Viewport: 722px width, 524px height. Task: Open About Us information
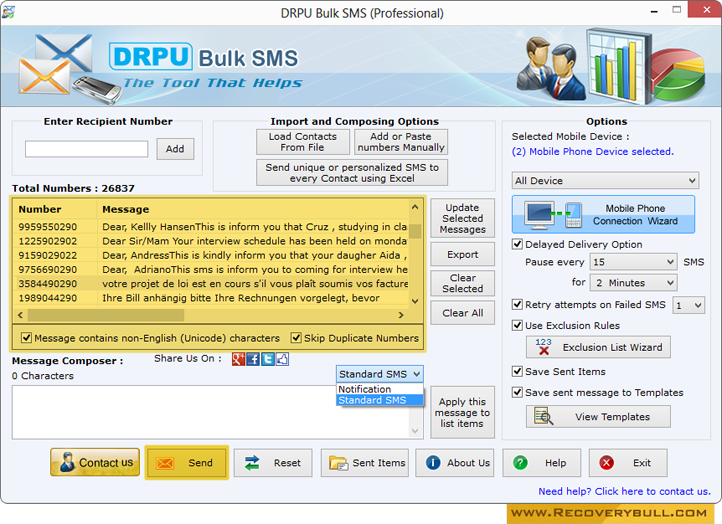(x=454, y=463)
